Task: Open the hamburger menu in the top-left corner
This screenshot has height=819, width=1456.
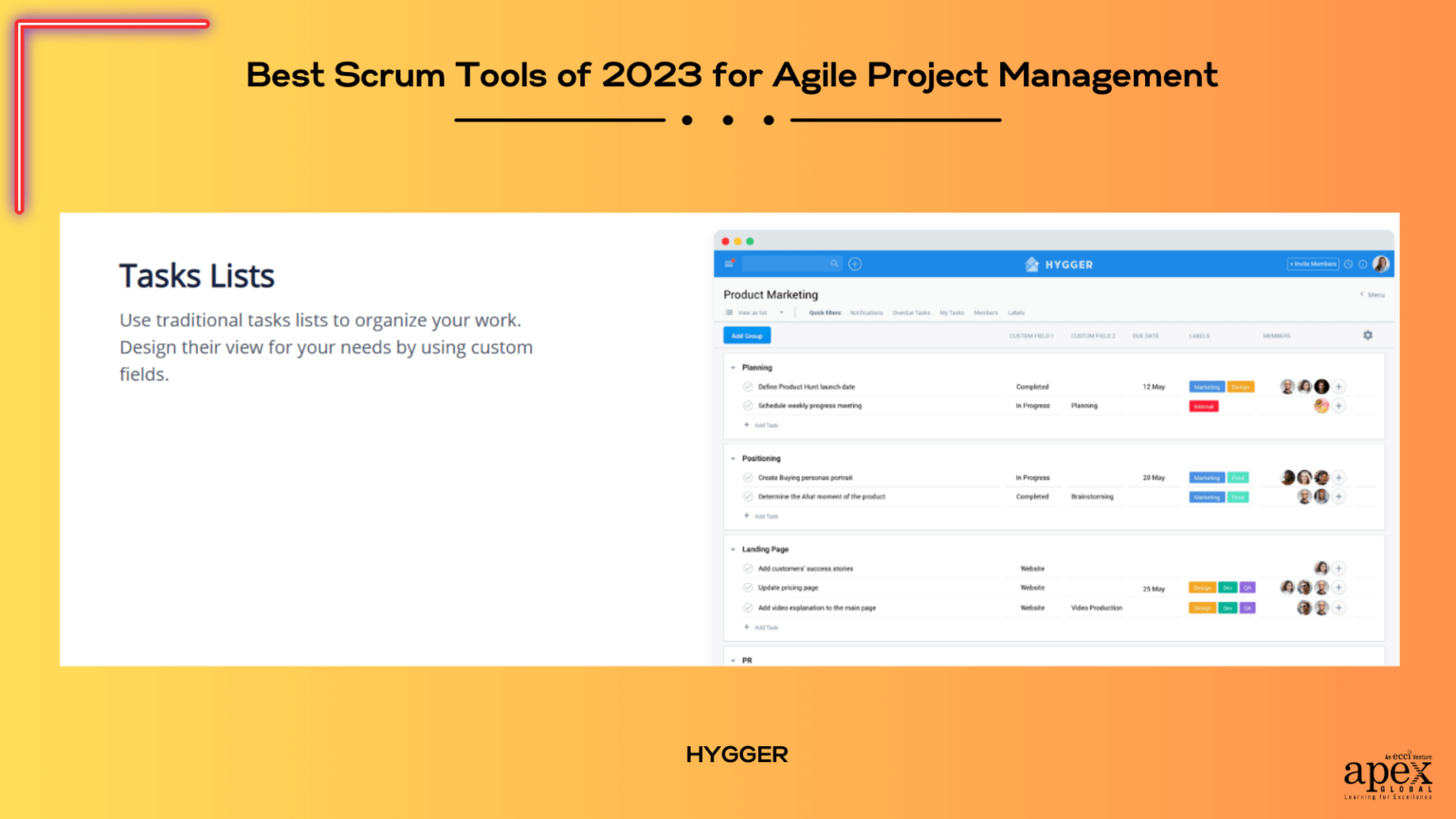Action: 728,264
